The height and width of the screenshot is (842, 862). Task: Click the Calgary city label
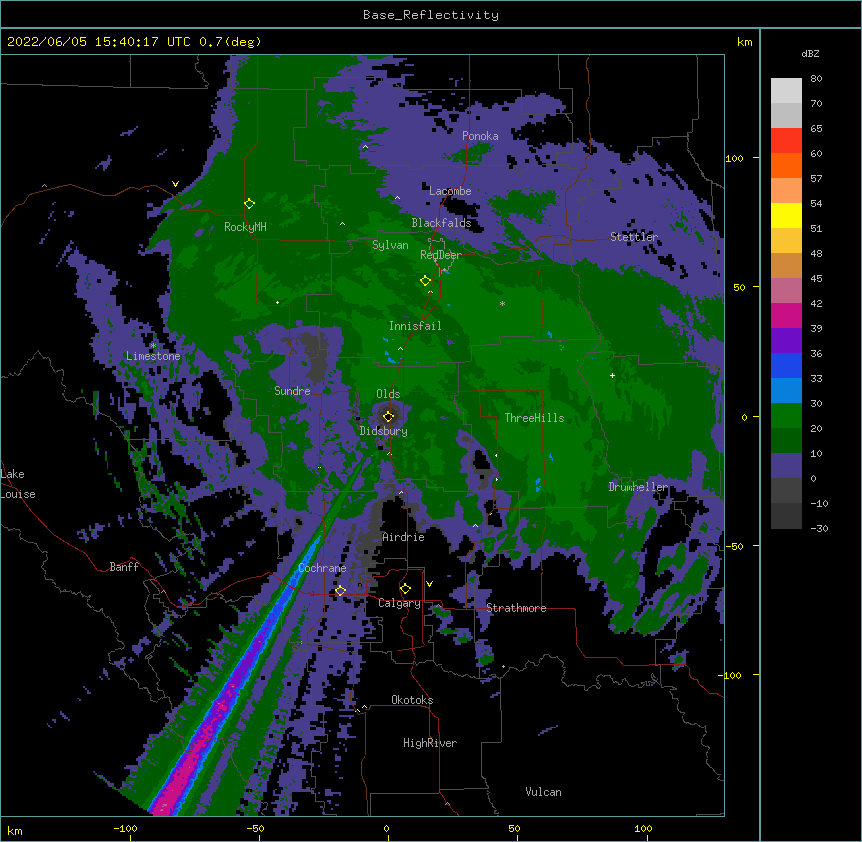pos(399,603)
